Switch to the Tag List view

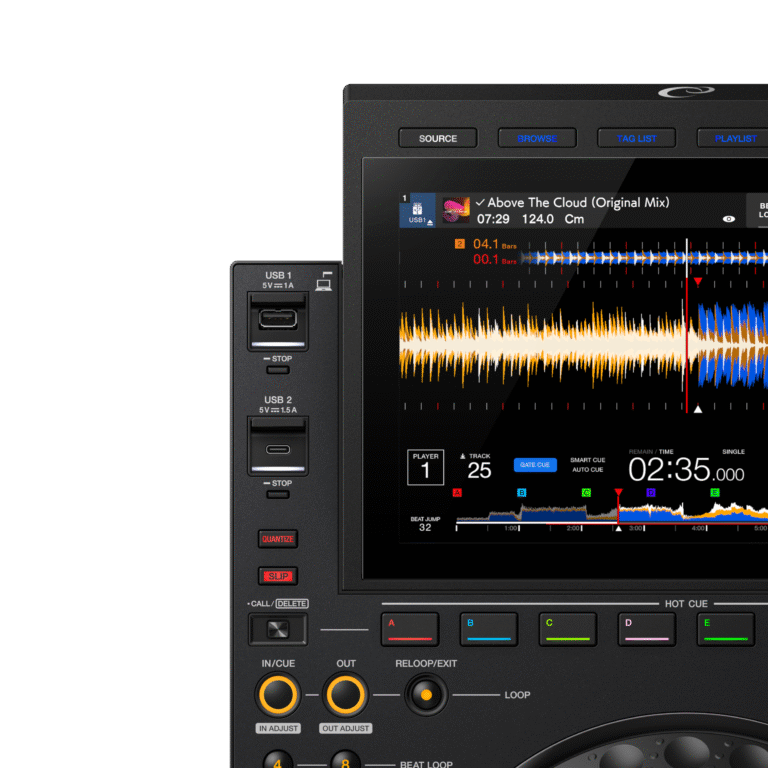[x=636, y=138]
